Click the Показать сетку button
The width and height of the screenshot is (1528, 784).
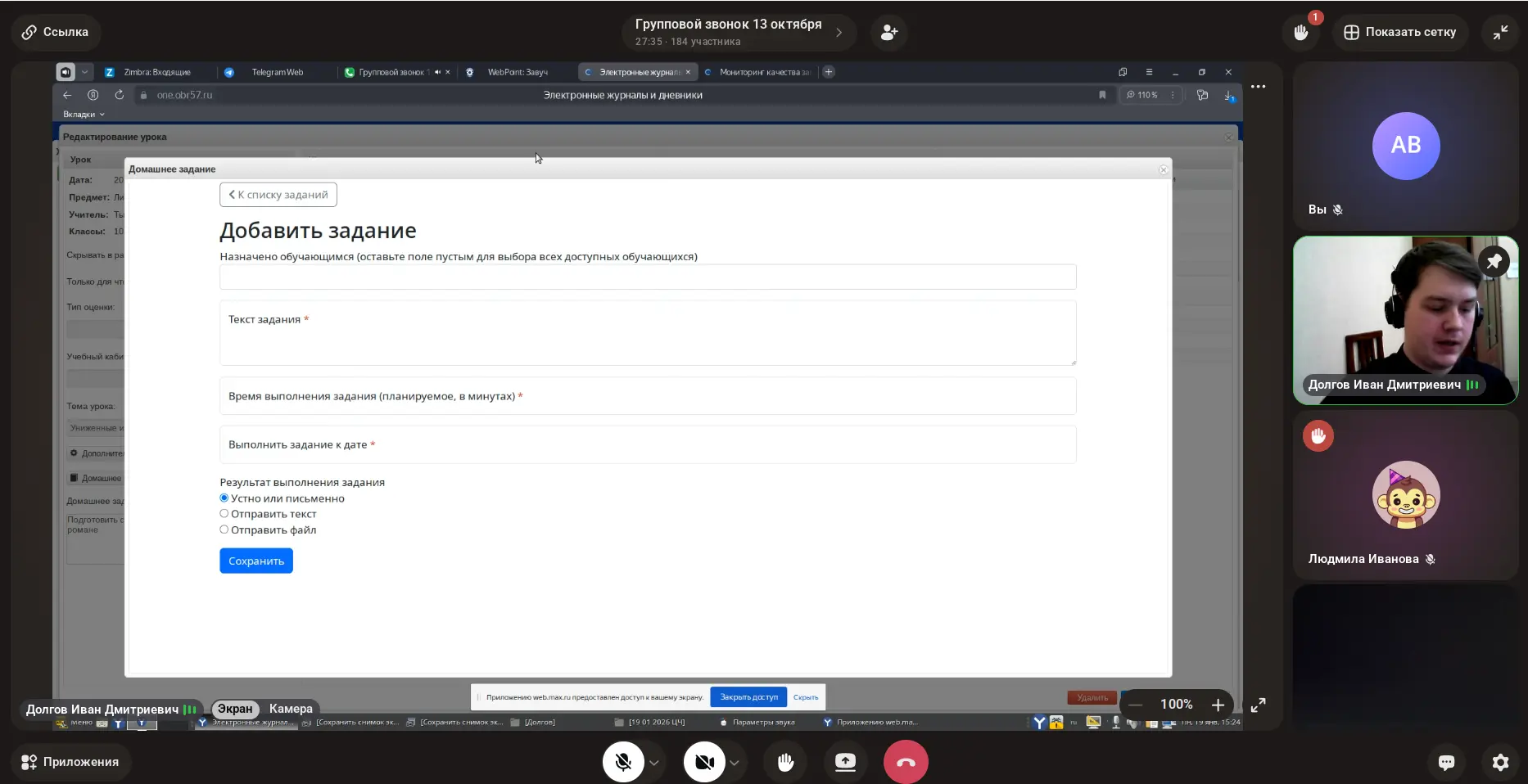(x=1399, y=33)
